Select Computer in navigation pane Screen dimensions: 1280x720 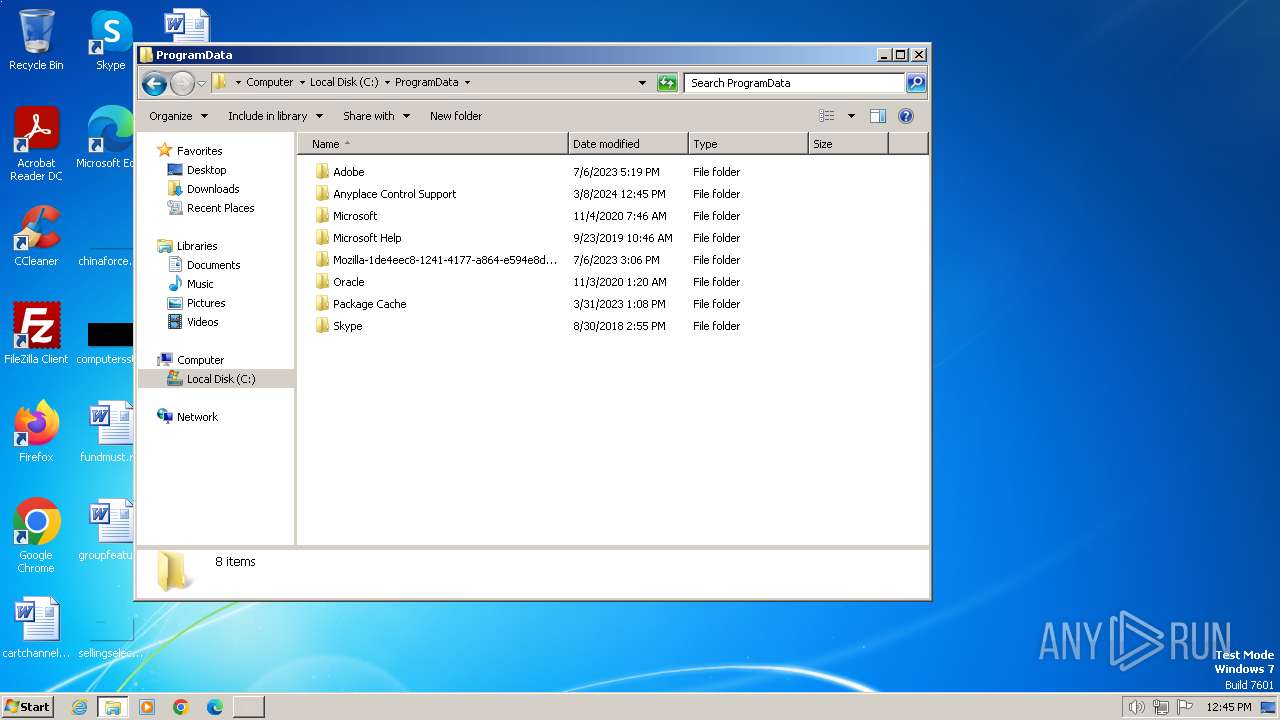coord(200,360)
